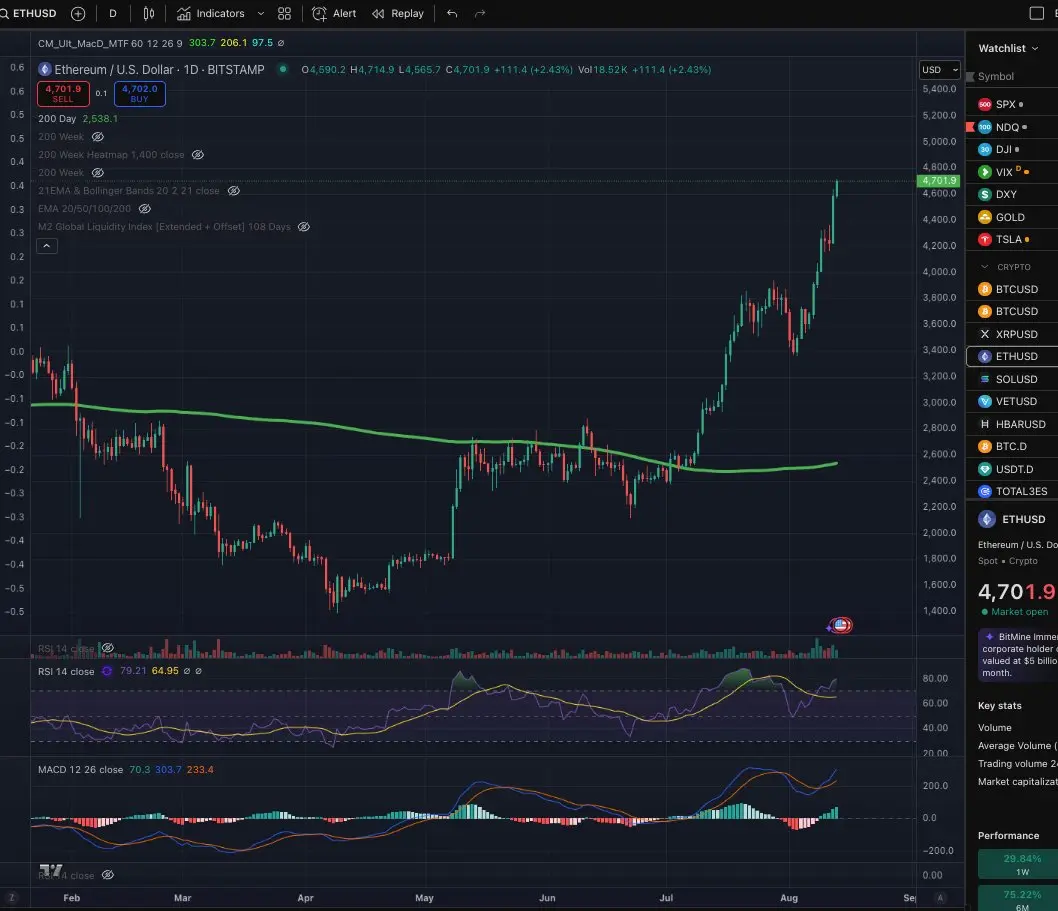The height and width of the screenshot is (911, 1058).
Task: Open the economic event flag marker on chart
Action: [841, 626]
